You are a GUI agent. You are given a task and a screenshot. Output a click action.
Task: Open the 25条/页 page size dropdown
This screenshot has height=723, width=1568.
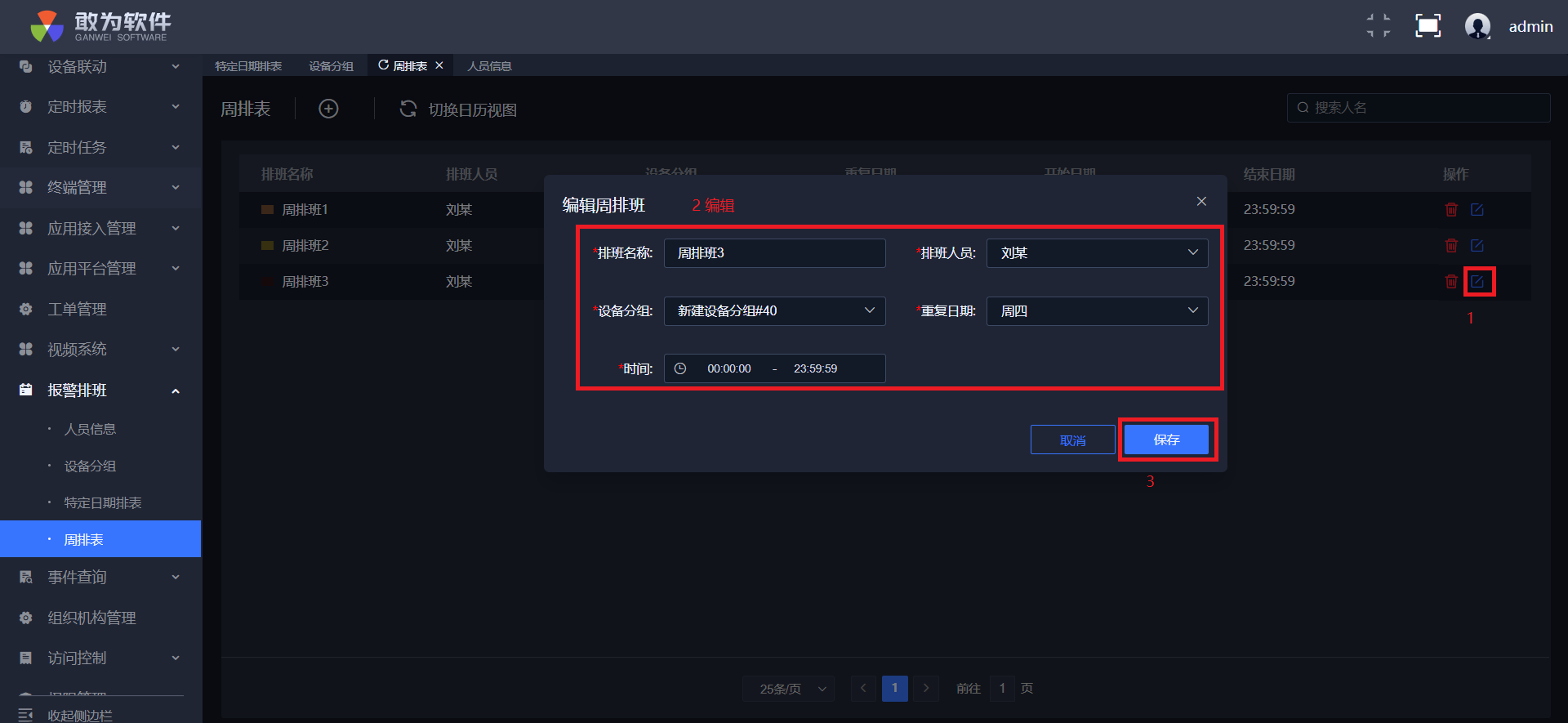click(x=788, y=689)
